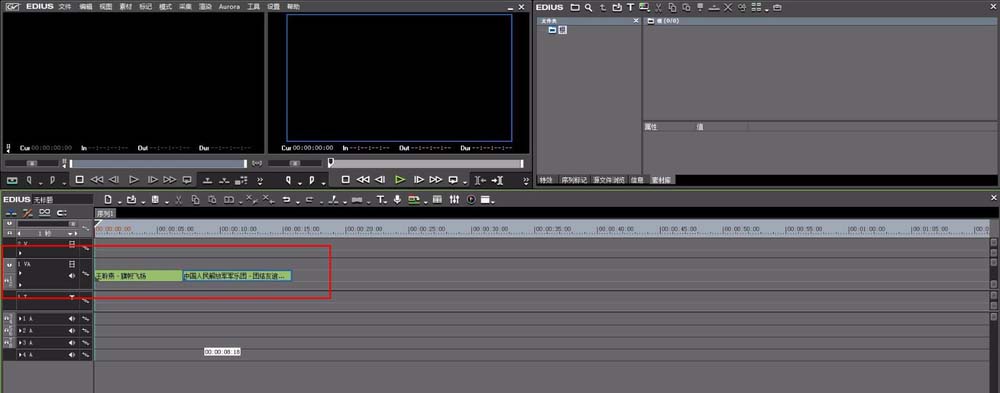This screenshot has height=393, width=1000.
Task: Select the clip 中国人民解放军军乐团 on timeline
Action: (237, 276)
